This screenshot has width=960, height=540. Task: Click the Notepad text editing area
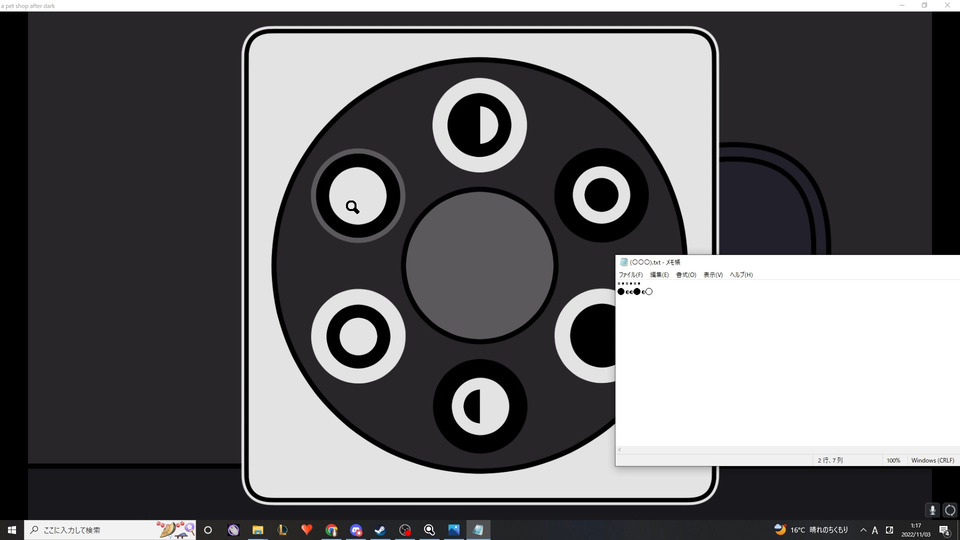coord(787,363)
